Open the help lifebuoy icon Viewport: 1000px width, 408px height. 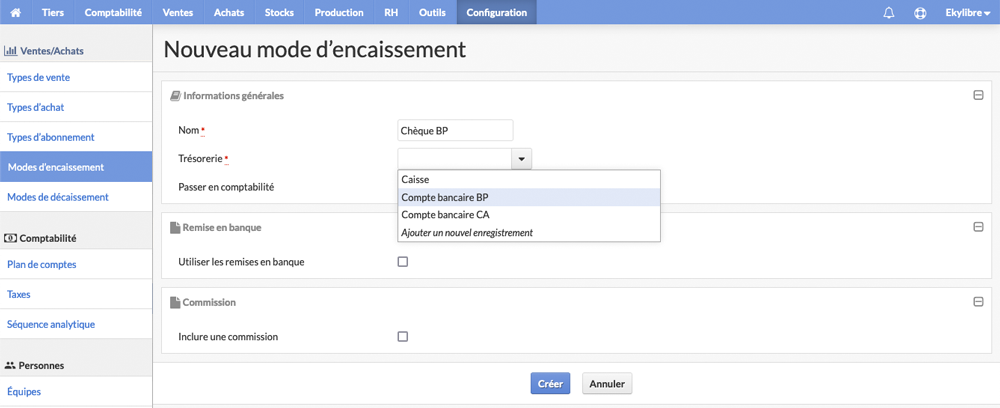coord(920,13)
